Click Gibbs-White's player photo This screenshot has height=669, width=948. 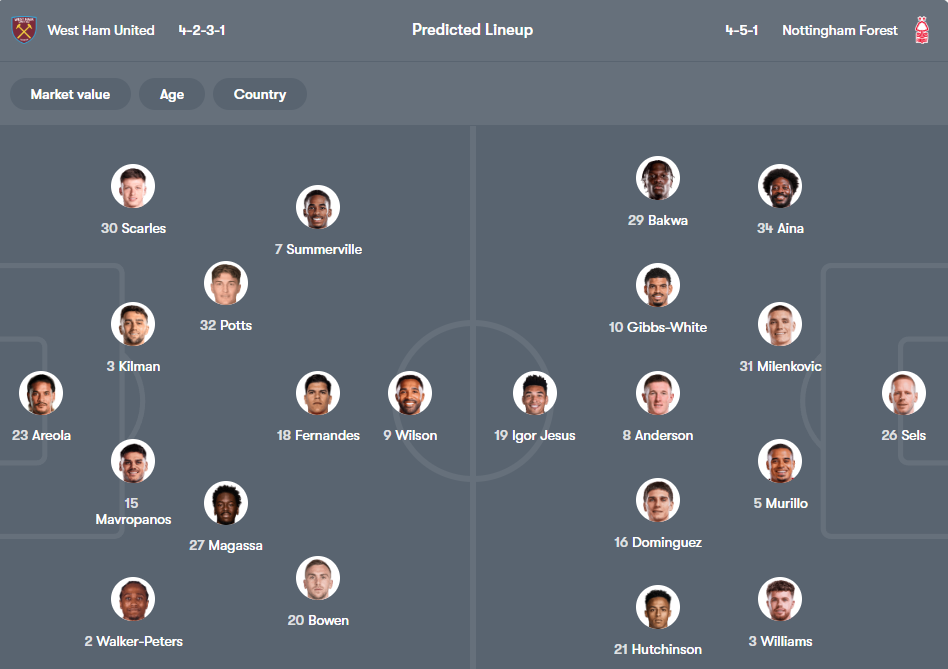(657, 284)
